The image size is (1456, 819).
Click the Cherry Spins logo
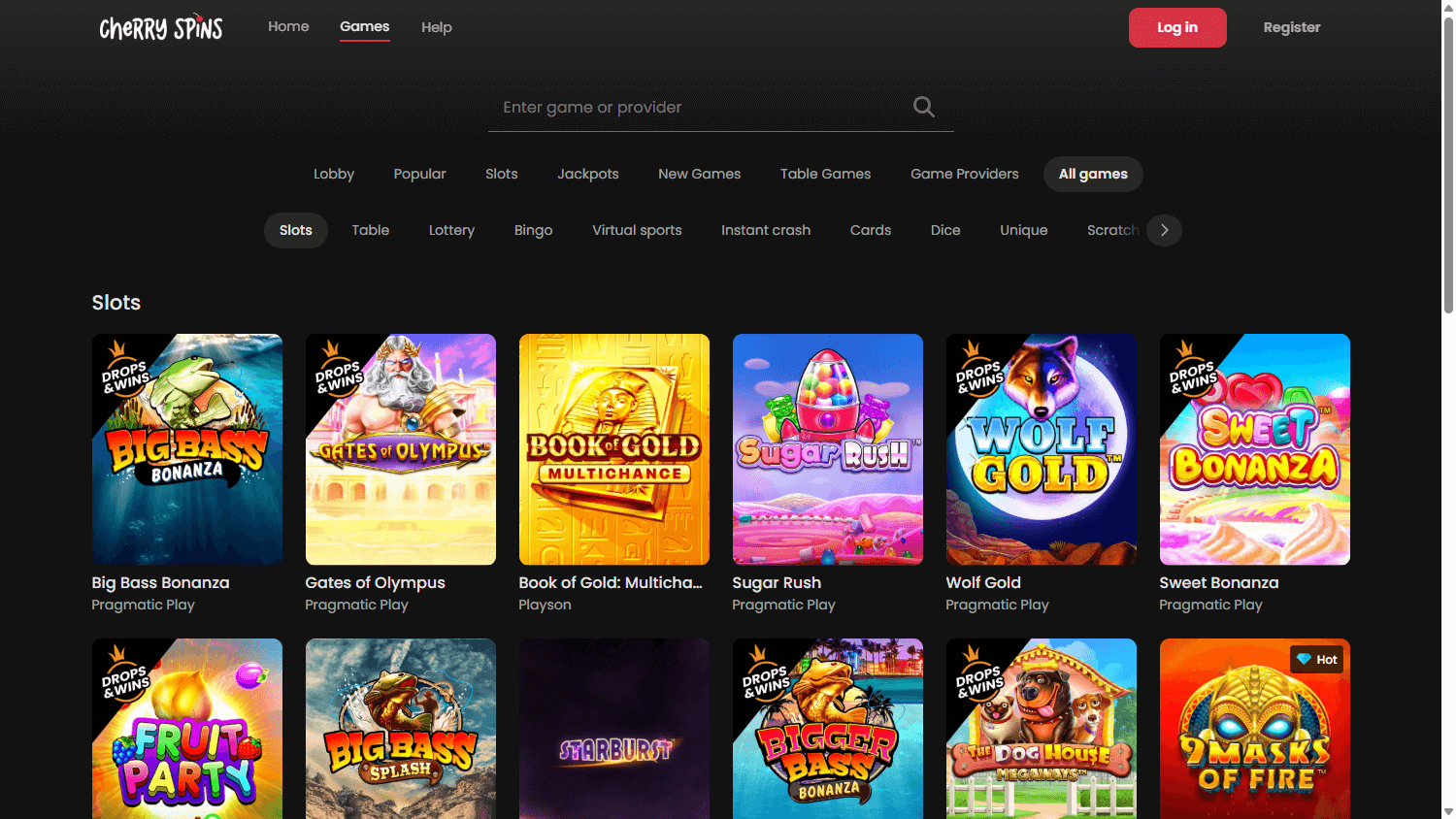pos(160,27)
